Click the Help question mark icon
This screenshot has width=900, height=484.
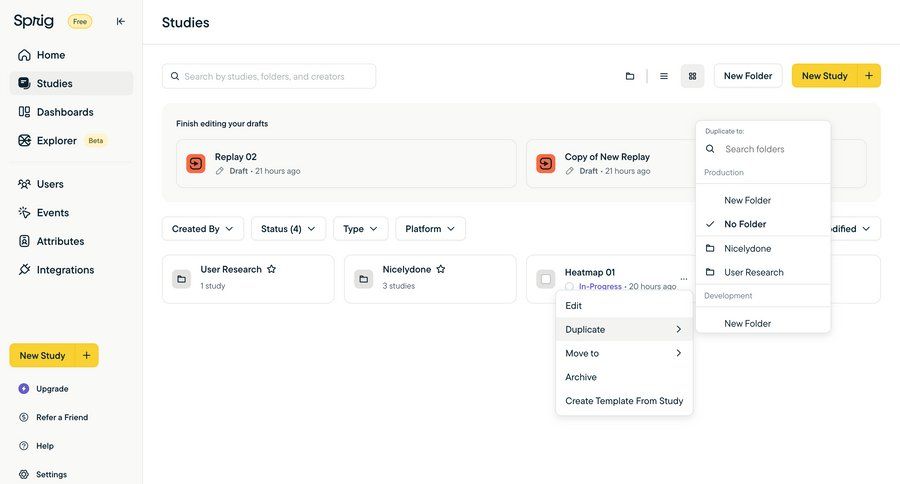[x=24, y=446]
